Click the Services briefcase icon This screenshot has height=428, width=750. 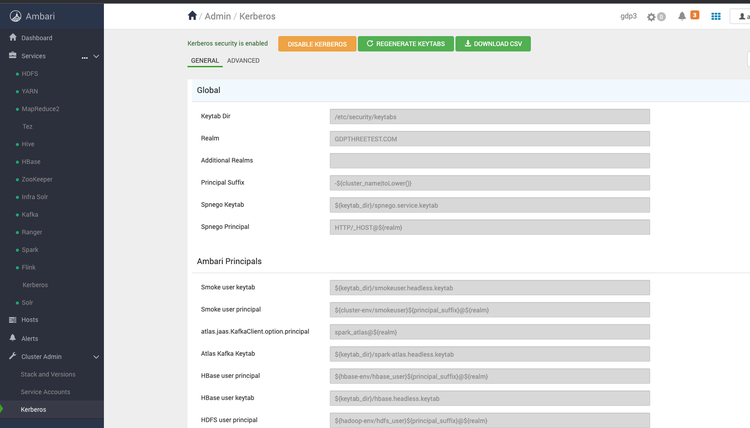[12, 55]
